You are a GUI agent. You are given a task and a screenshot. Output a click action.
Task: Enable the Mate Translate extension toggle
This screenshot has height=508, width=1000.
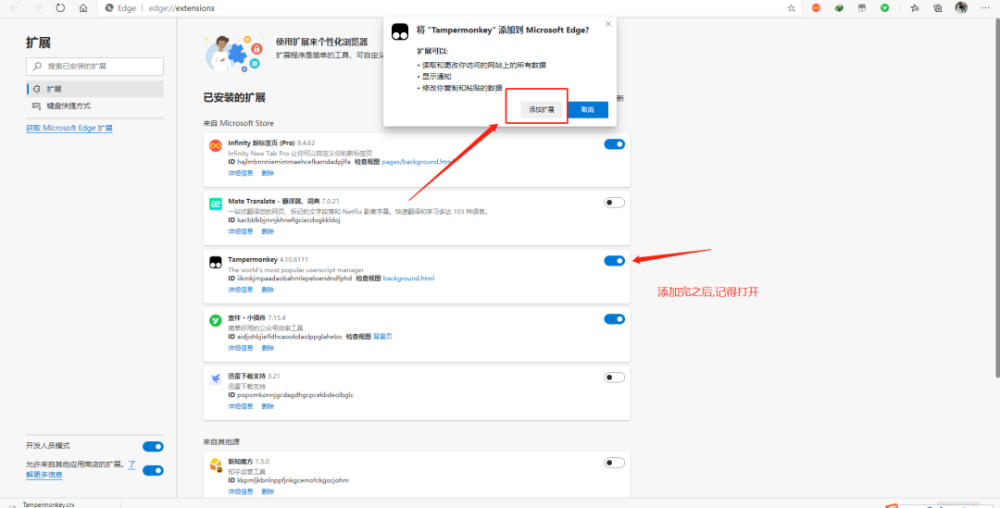(614, 203)
